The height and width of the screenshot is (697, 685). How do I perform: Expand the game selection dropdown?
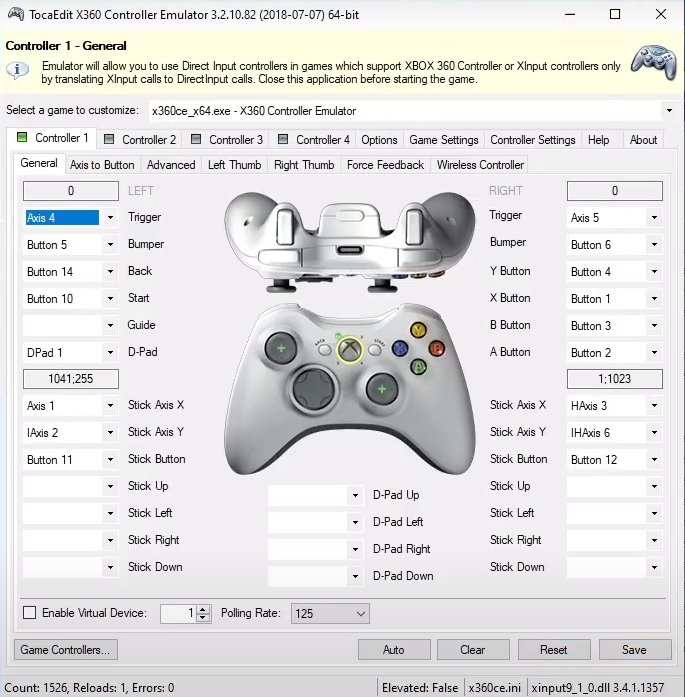[669, 110]
